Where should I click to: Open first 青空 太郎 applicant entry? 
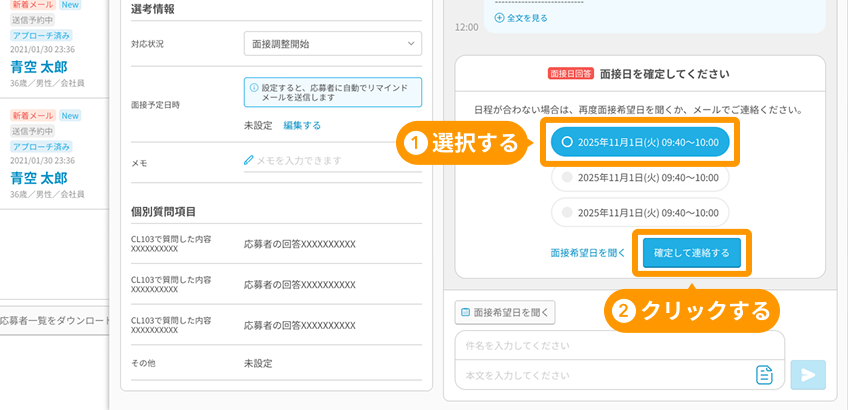39,67
